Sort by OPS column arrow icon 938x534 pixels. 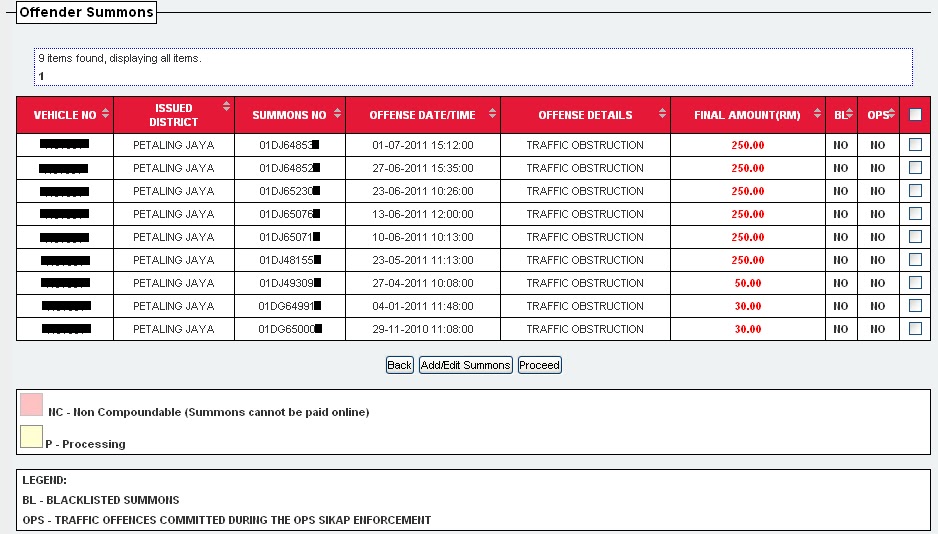tap(891, 113)
